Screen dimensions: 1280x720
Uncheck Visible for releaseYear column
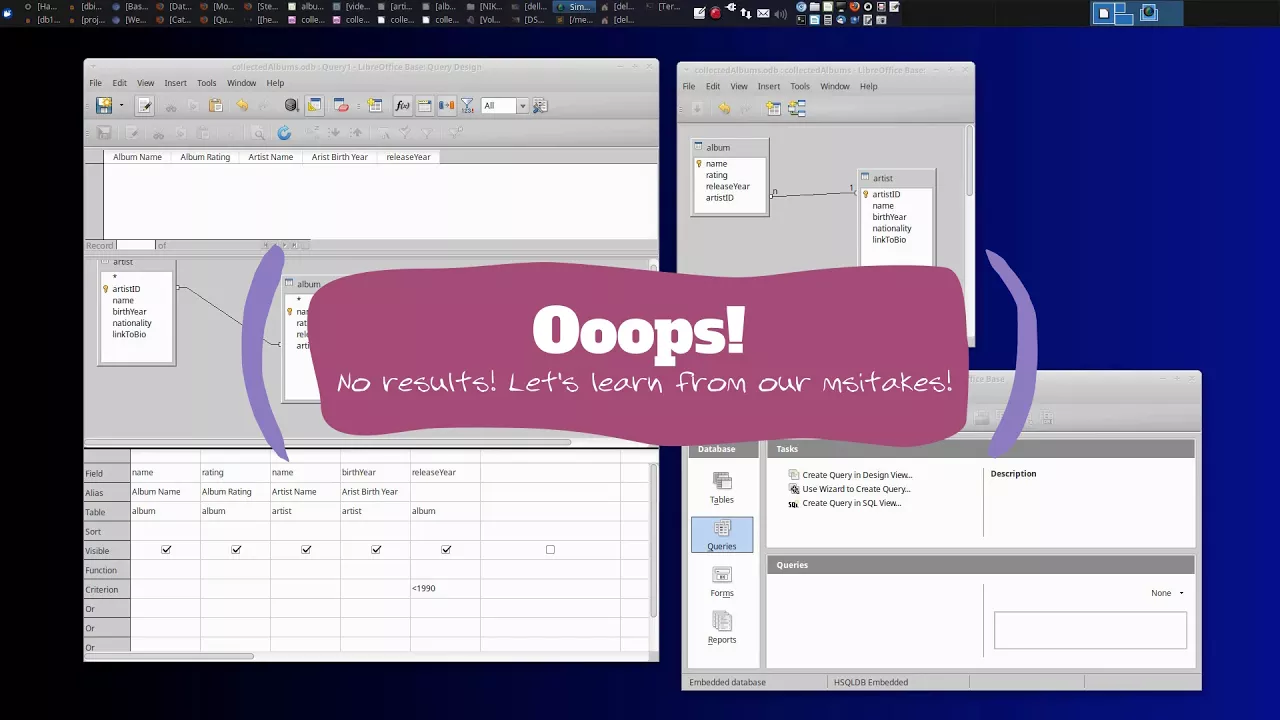tap(446, 550)
